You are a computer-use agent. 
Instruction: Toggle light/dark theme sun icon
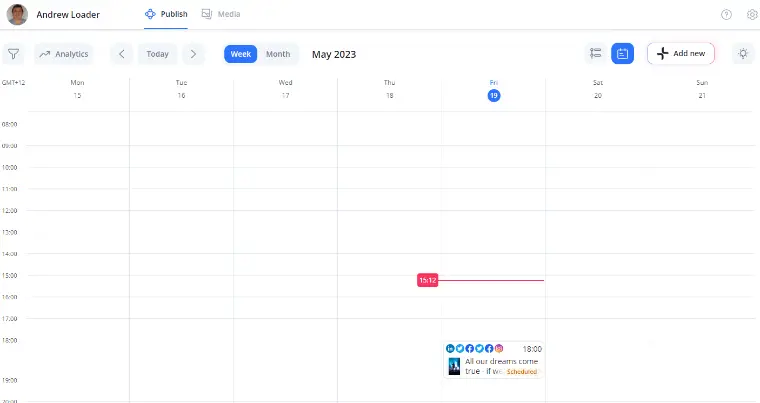click(x=743, y=54)
